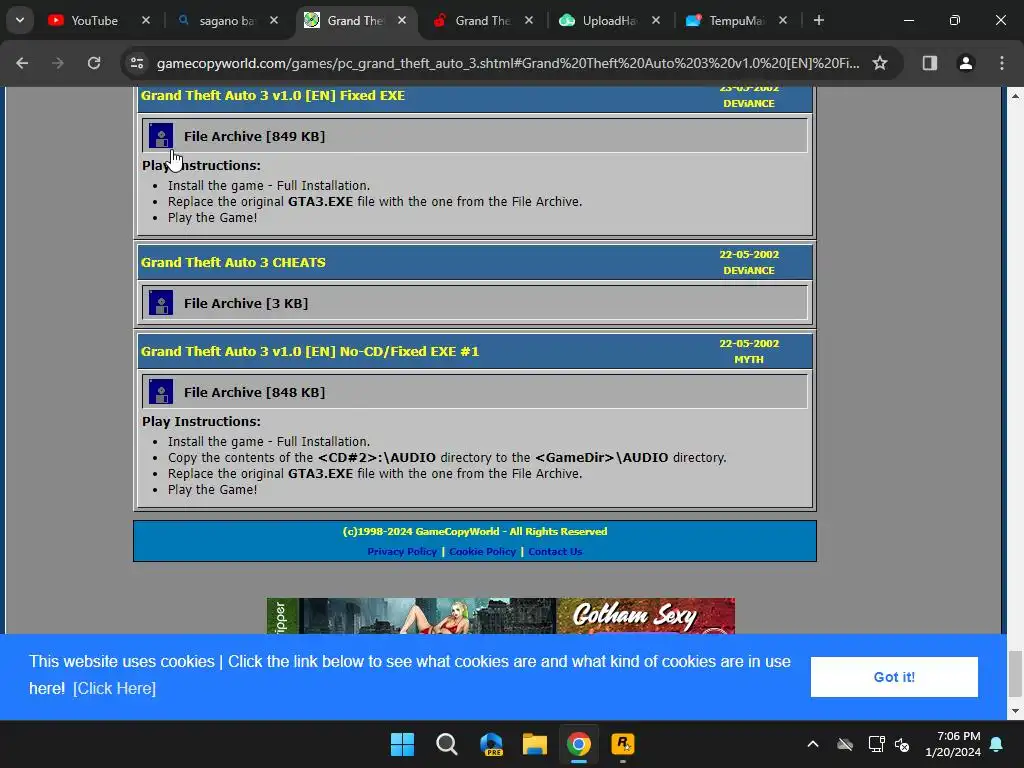Click the Chrome icon in the taskbar
The height and width of the screenshot is (768, 1024).
(579, 744)
